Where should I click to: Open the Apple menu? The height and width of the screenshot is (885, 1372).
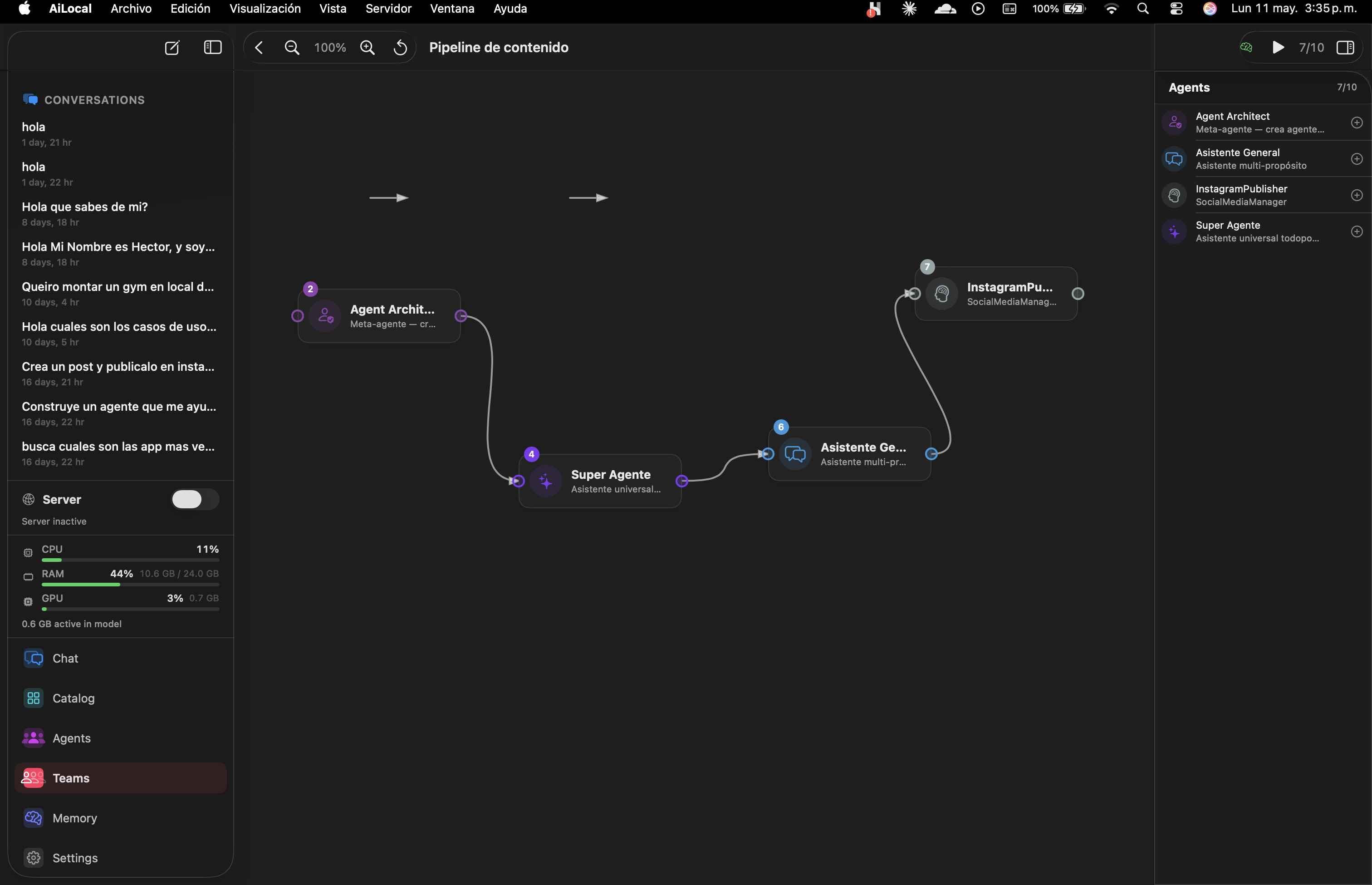pos(24,9)
